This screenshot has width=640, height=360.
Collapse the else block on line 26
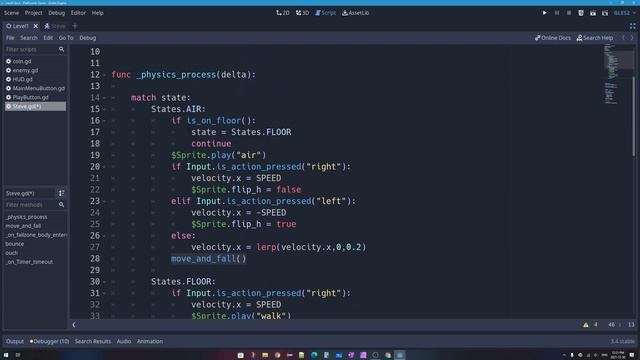point(104,236)
